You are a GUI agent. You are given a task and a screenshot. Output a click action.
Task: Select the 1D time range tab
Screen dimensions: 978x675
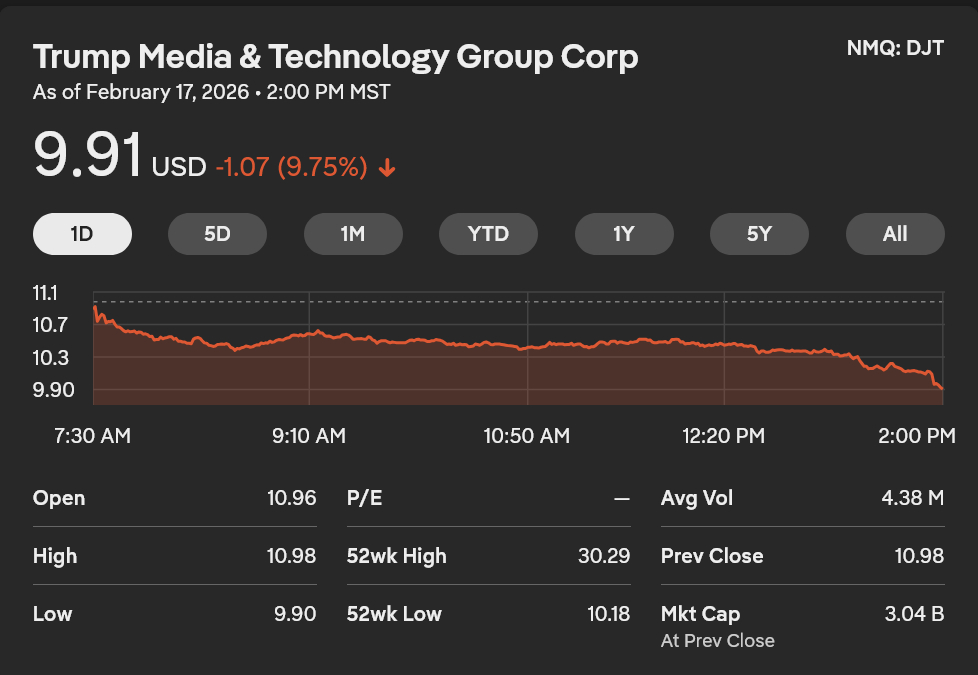[82, 234]
